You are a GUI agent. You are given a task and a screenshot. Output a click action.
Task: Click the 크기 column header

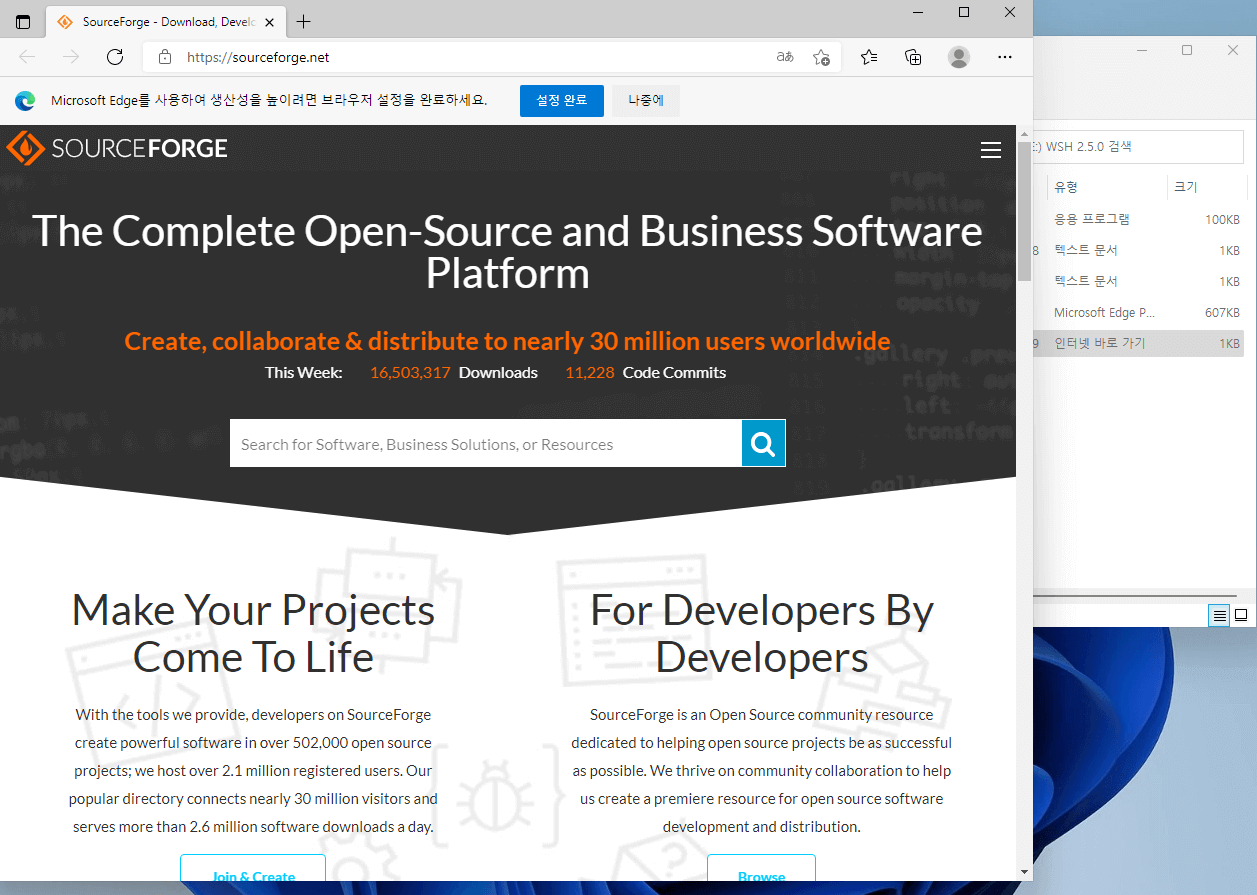[x=1185, y=187]
